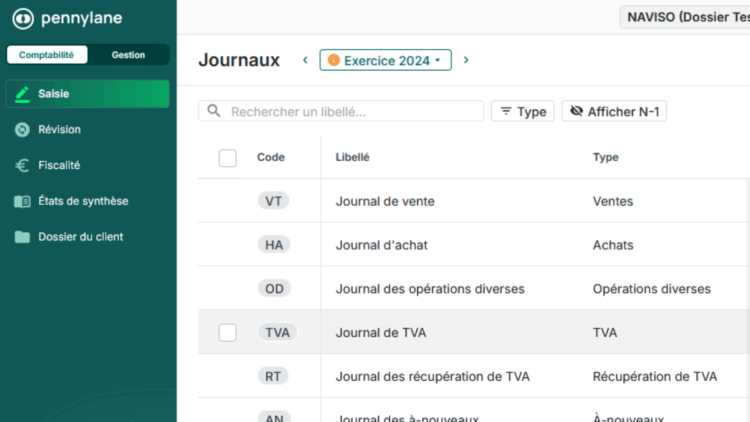Open the Type filter dropdown

522,111
